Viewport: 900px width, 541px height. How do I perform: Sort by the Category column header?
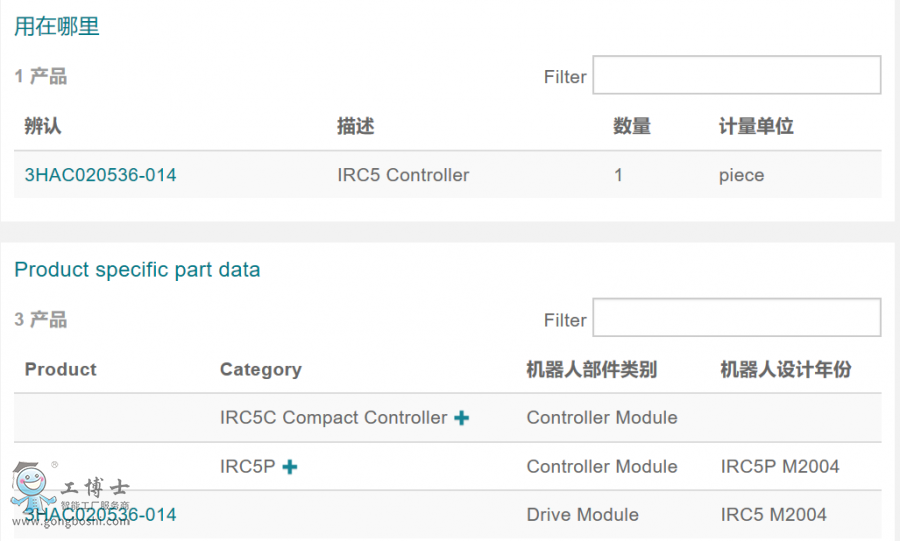[x=260, y=369]
